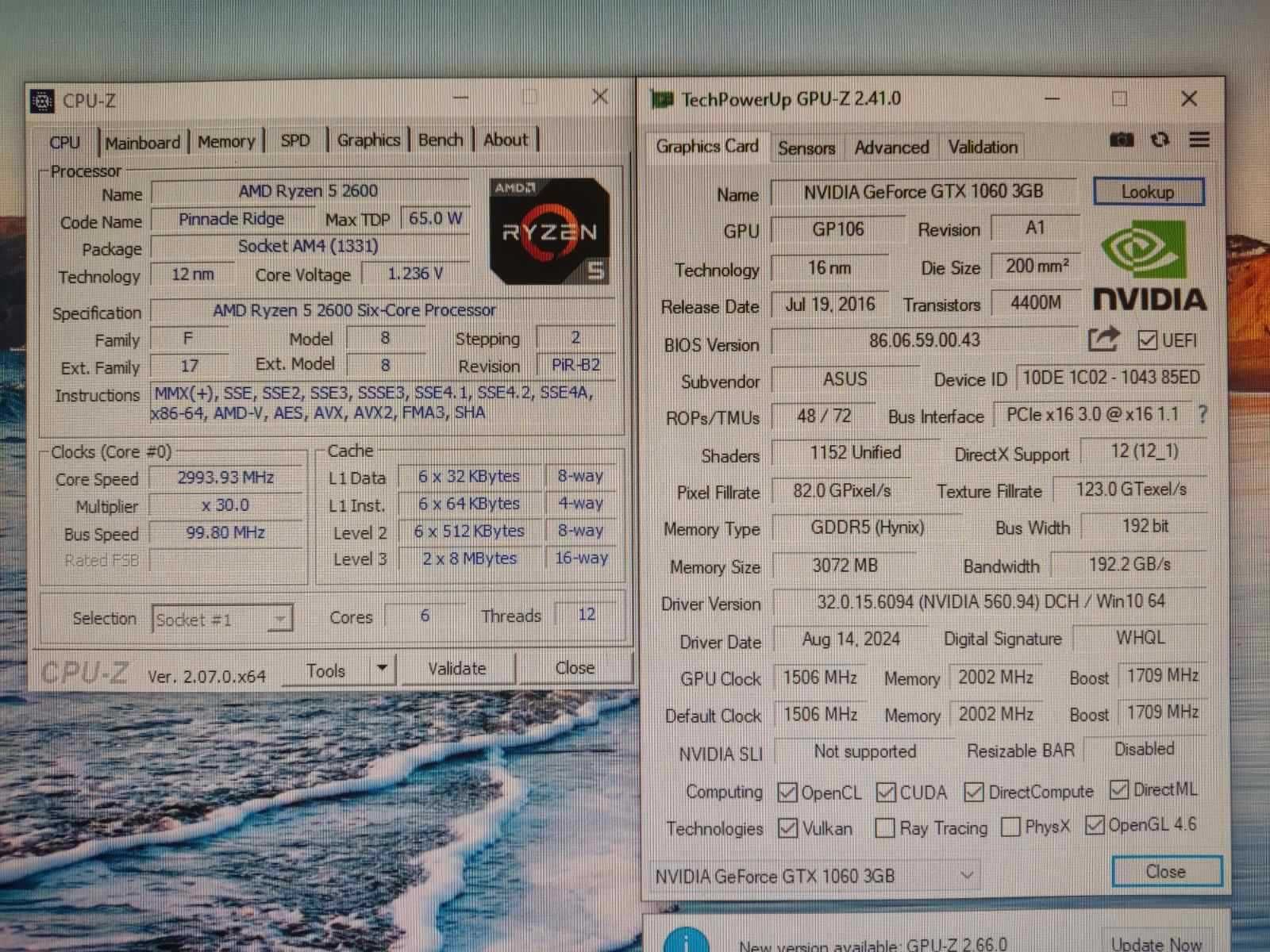This screenshot has height=952, width=1270.
Task: Click the Resizable BAR value Disabled
Action: pyautogui.click(x=1145, y=750)
